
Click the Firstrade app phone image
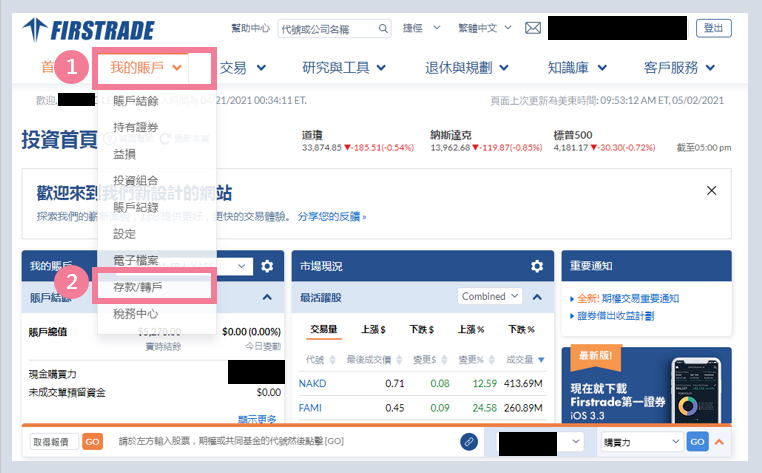695,390
